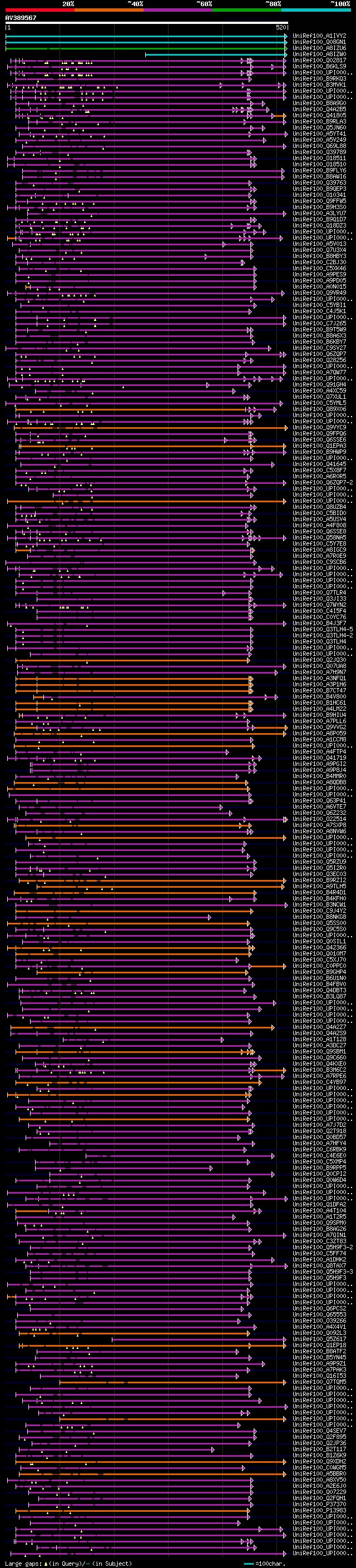Click the red 20% identity legend segment
Image resolution: width=356 pixels, height=1568 pixels.
pyautogui.click(x=40, y=10)
